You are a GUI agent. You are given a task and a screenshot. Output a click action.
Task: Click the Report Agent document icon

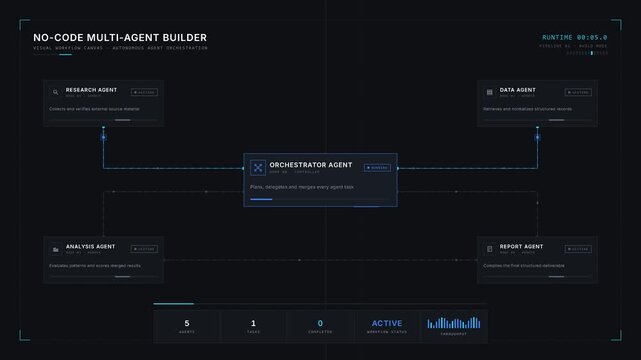pyautogui.click(x=489, y=249)
